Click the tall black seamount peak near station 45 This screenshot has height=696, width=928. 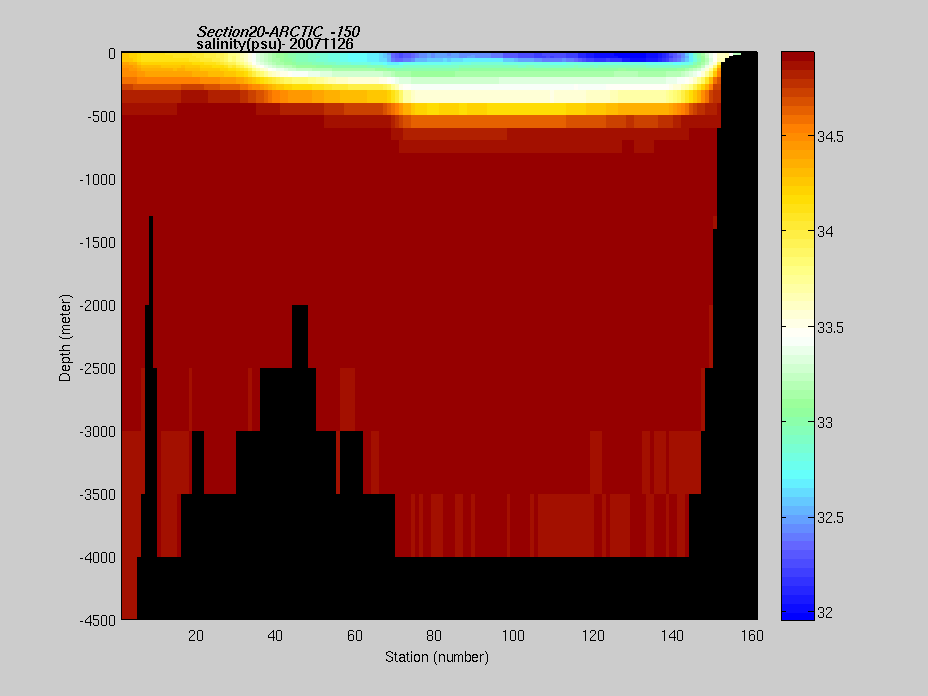pyautogui.click(x=300, y=337)
